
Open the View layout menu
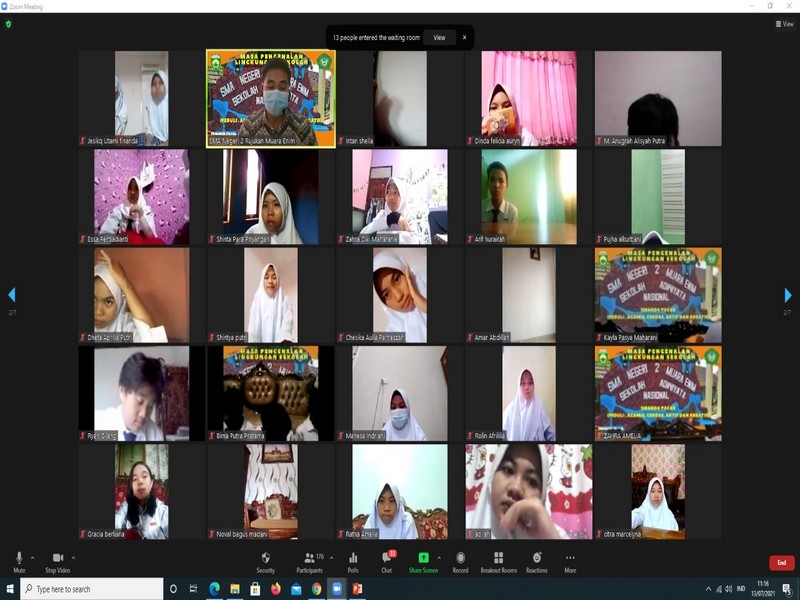(784, 24)
